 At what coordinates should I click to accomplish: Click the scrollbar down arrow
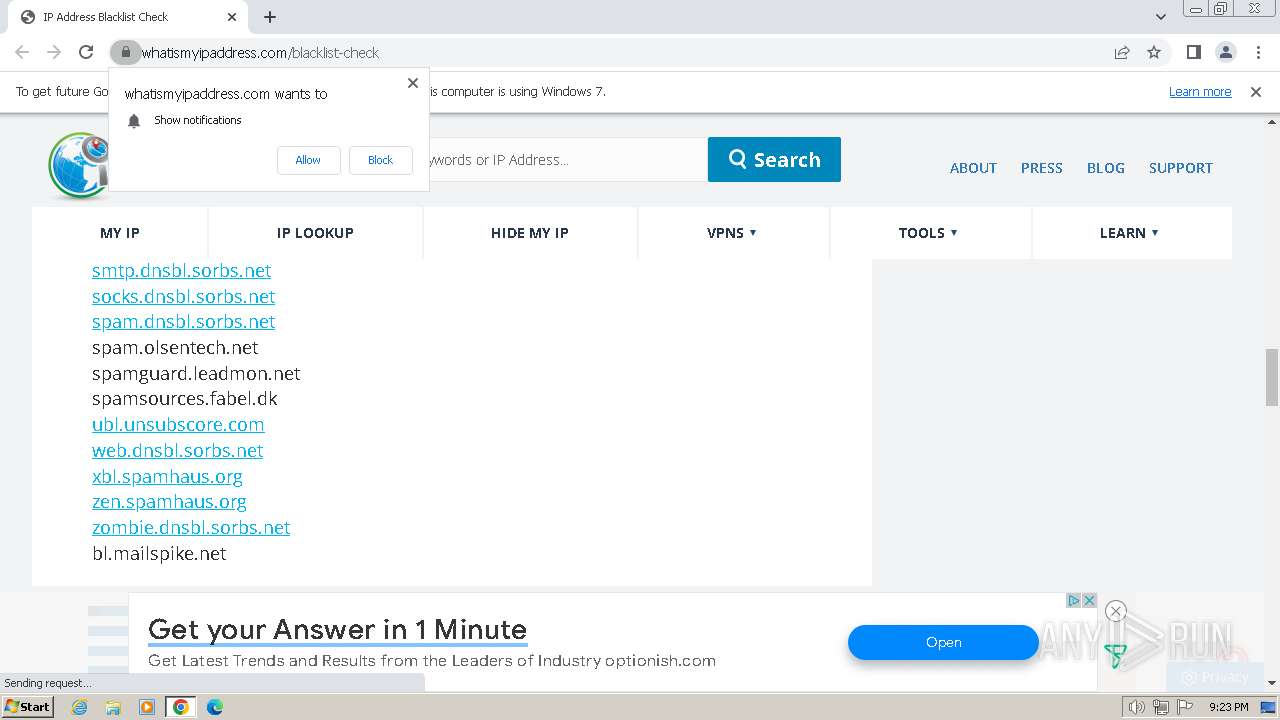click(x=1271, y=683)
